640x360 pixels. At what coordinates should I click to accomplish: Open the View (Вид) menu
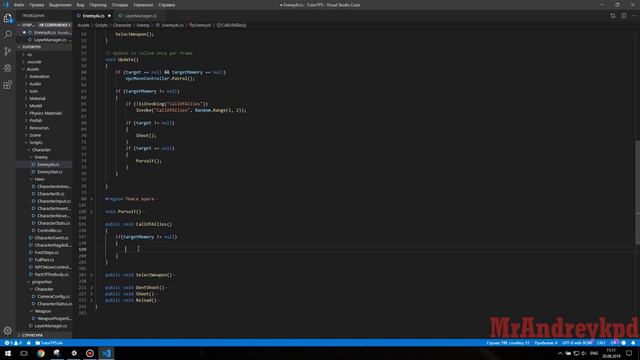[x=80, y=5]
